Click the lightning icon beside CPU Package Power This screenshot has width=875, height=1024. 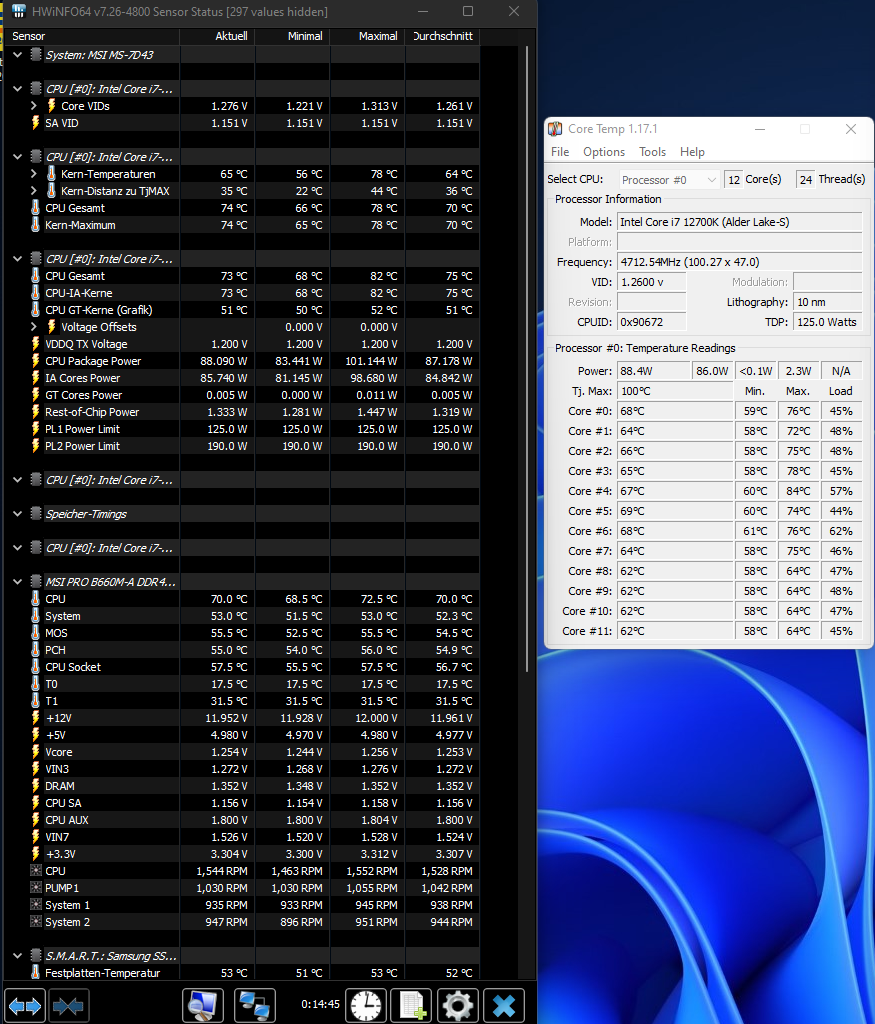[36, 360]
